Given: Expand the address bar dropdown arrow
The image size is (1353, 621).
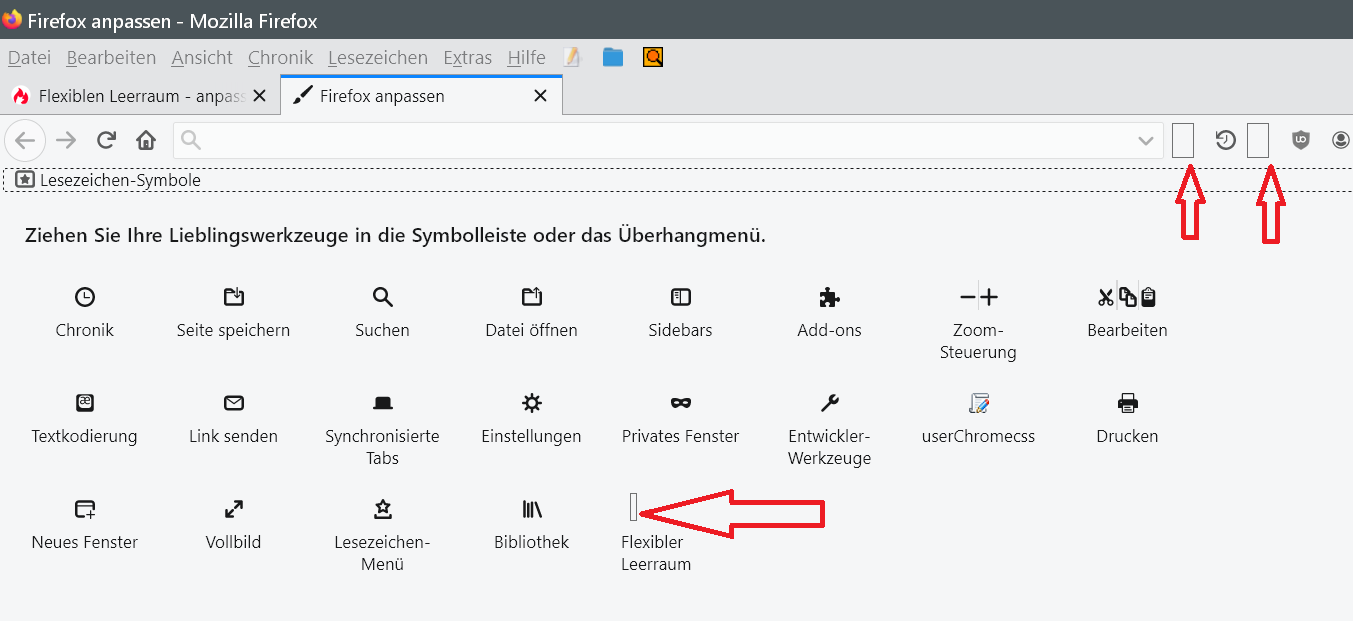Looking at the screenshot, I should (x=1146, y=141).
